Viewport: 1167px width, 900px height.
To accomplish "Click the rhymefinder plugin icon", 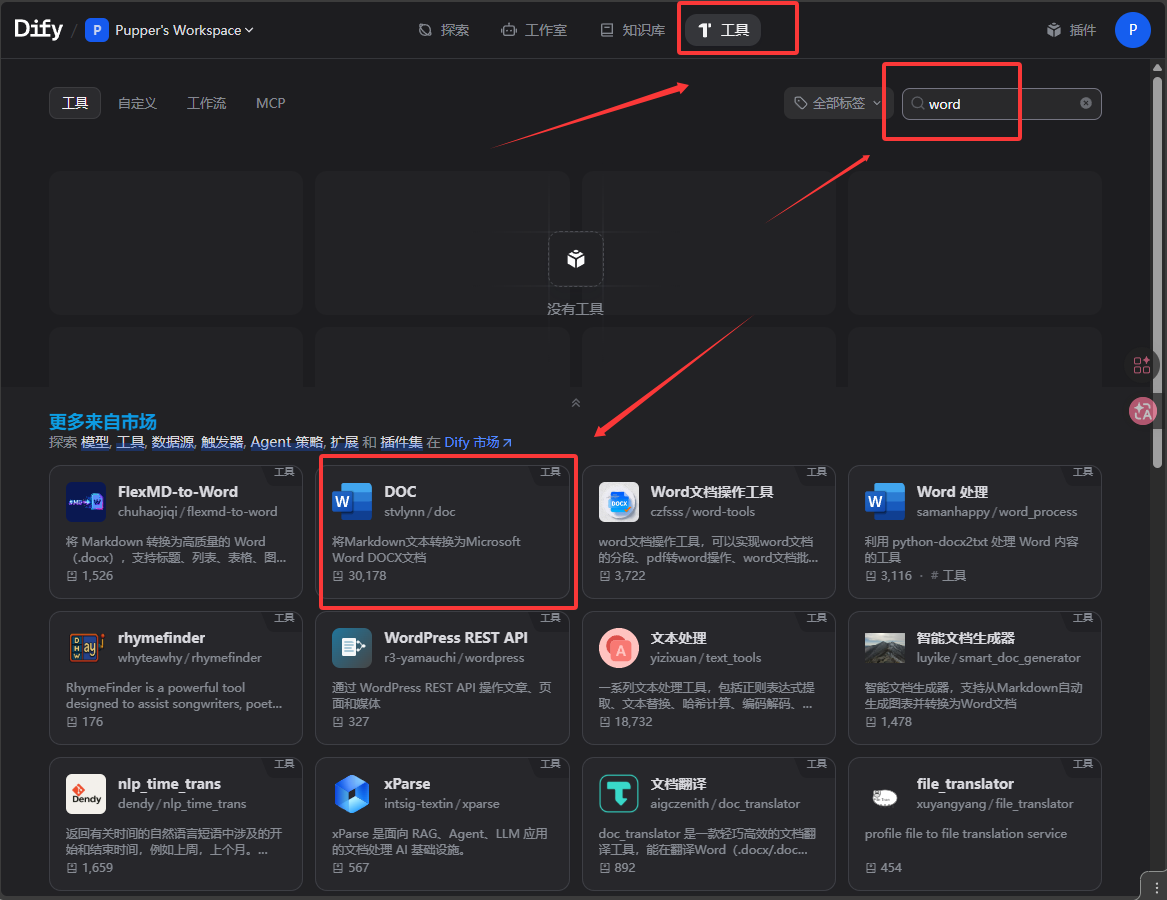I will point(86,648).
